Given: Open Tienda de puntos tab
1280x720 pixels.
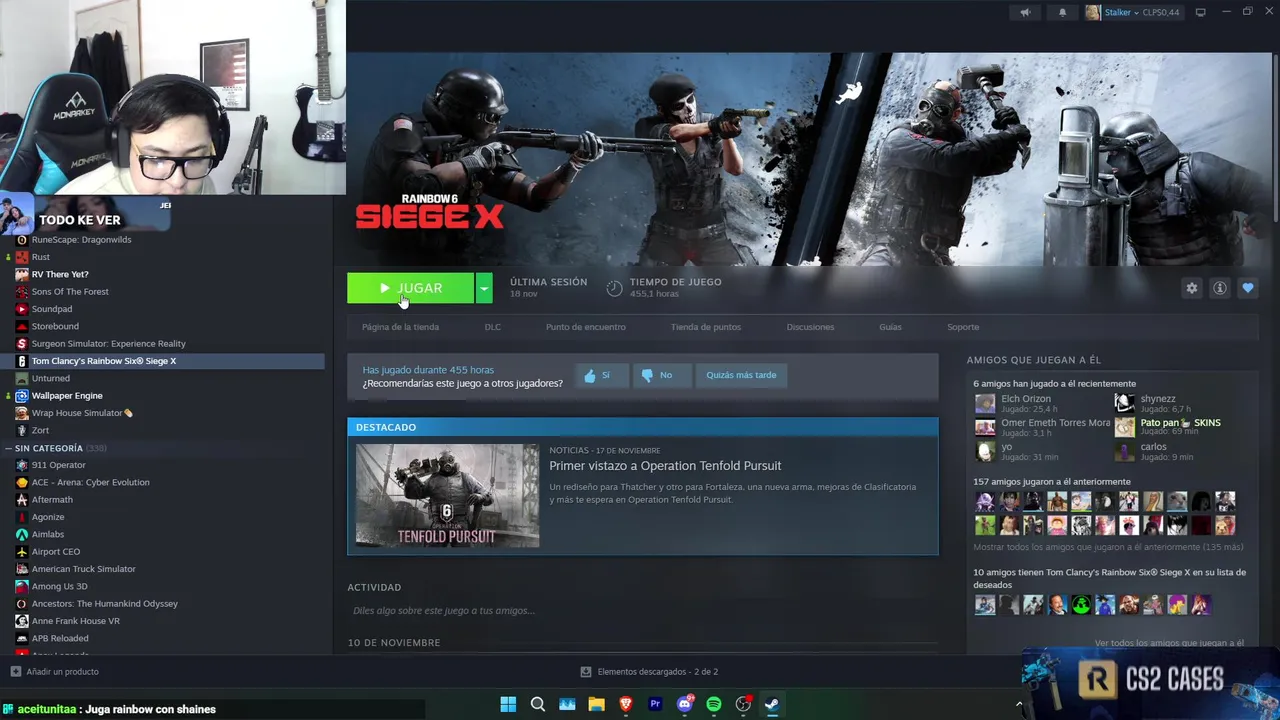Looking at the screenshot, I should point(706,327).
